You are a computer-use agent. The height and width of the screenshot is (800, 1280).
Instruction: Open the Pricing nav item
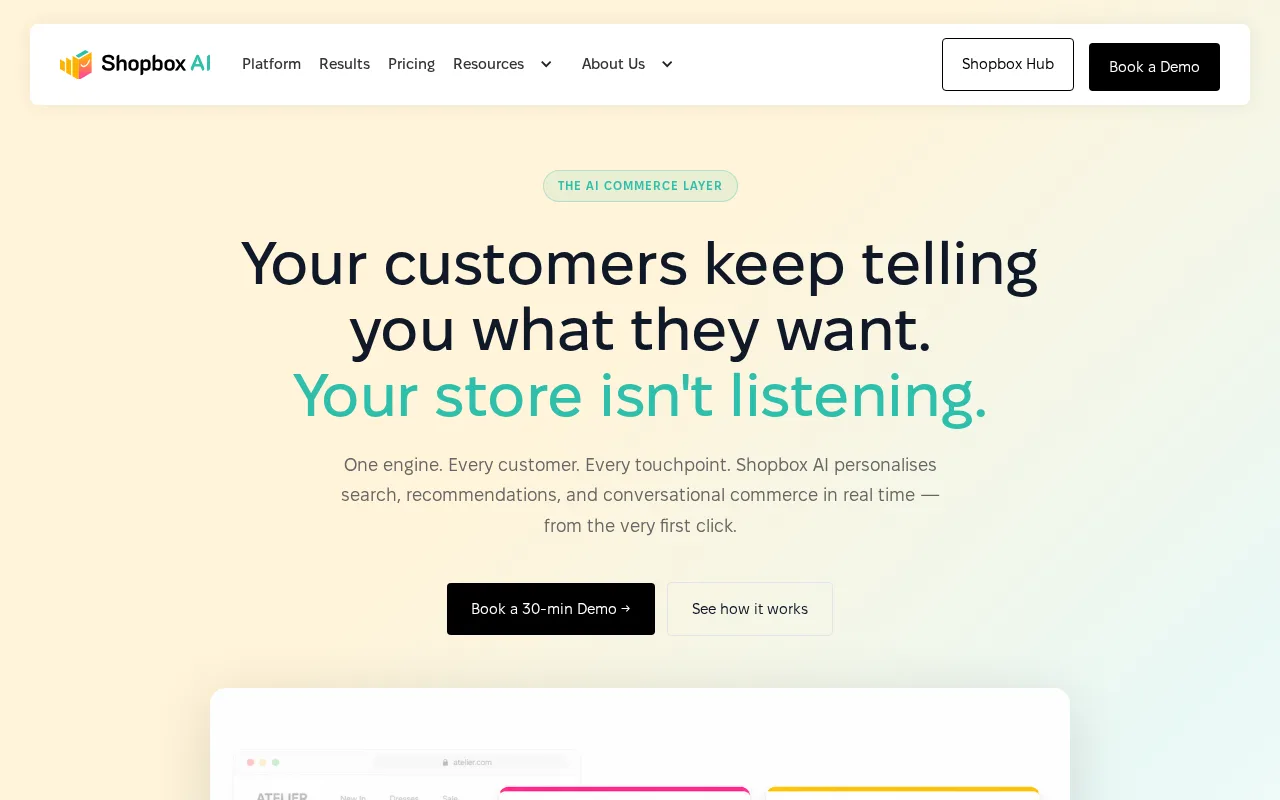pyautogui.click(x=411, y=64)
